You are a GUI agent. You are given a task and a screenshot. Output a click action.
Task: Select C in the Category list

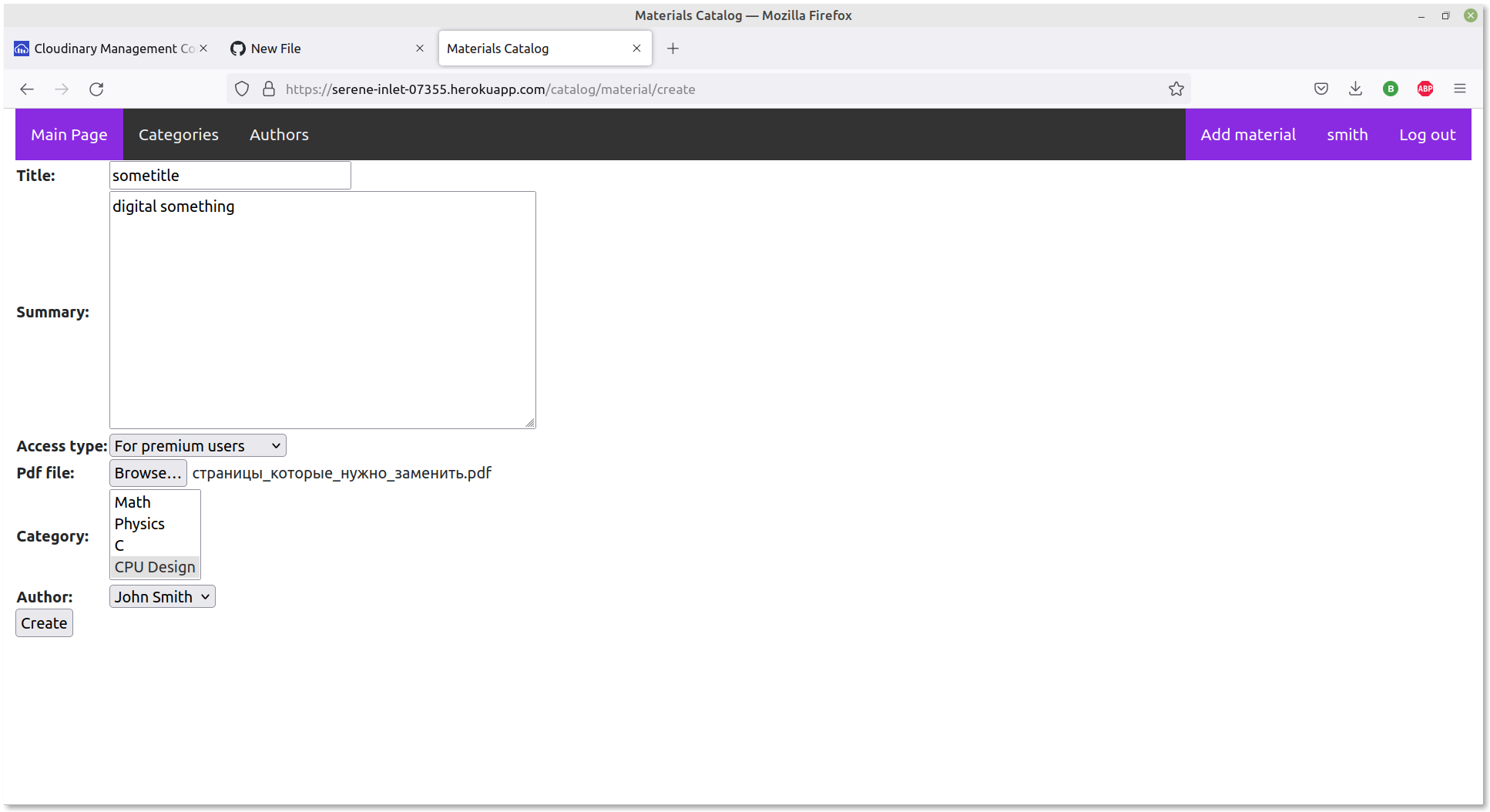tap(155, 545)
